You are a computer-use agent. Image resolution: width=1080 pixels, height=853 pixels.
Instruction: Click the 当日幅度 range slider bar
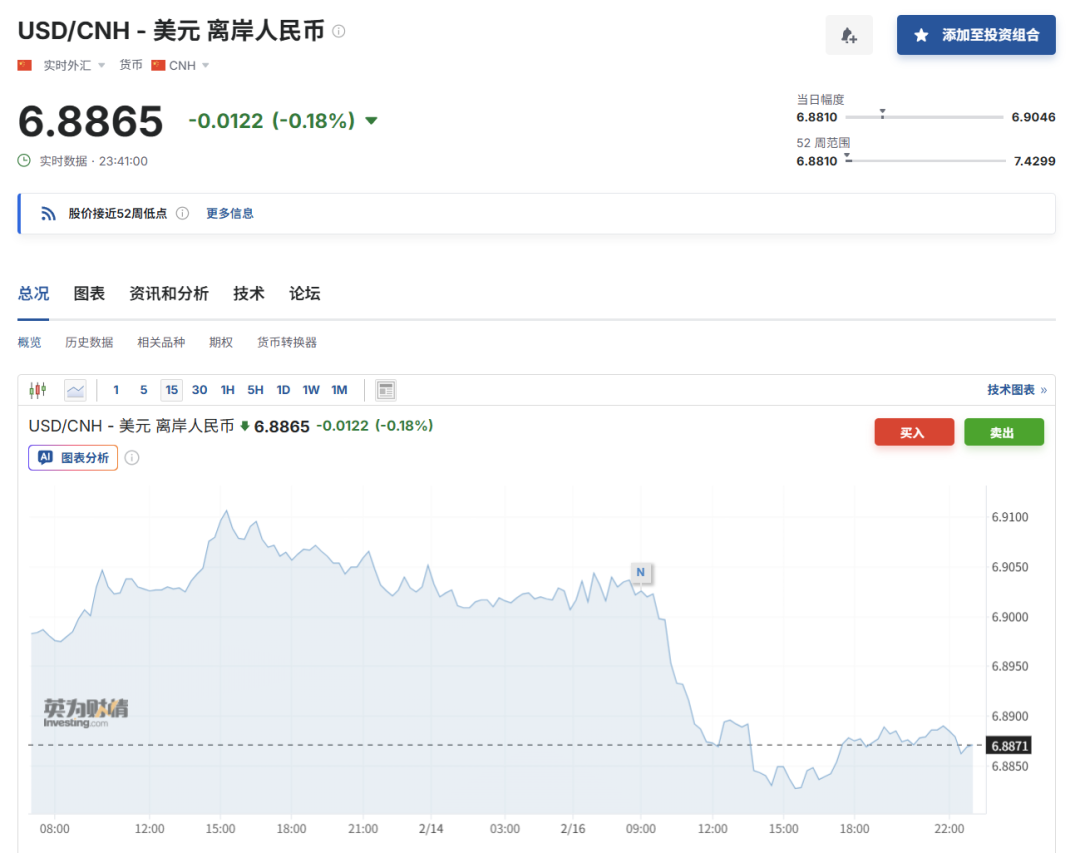(925, 117)
